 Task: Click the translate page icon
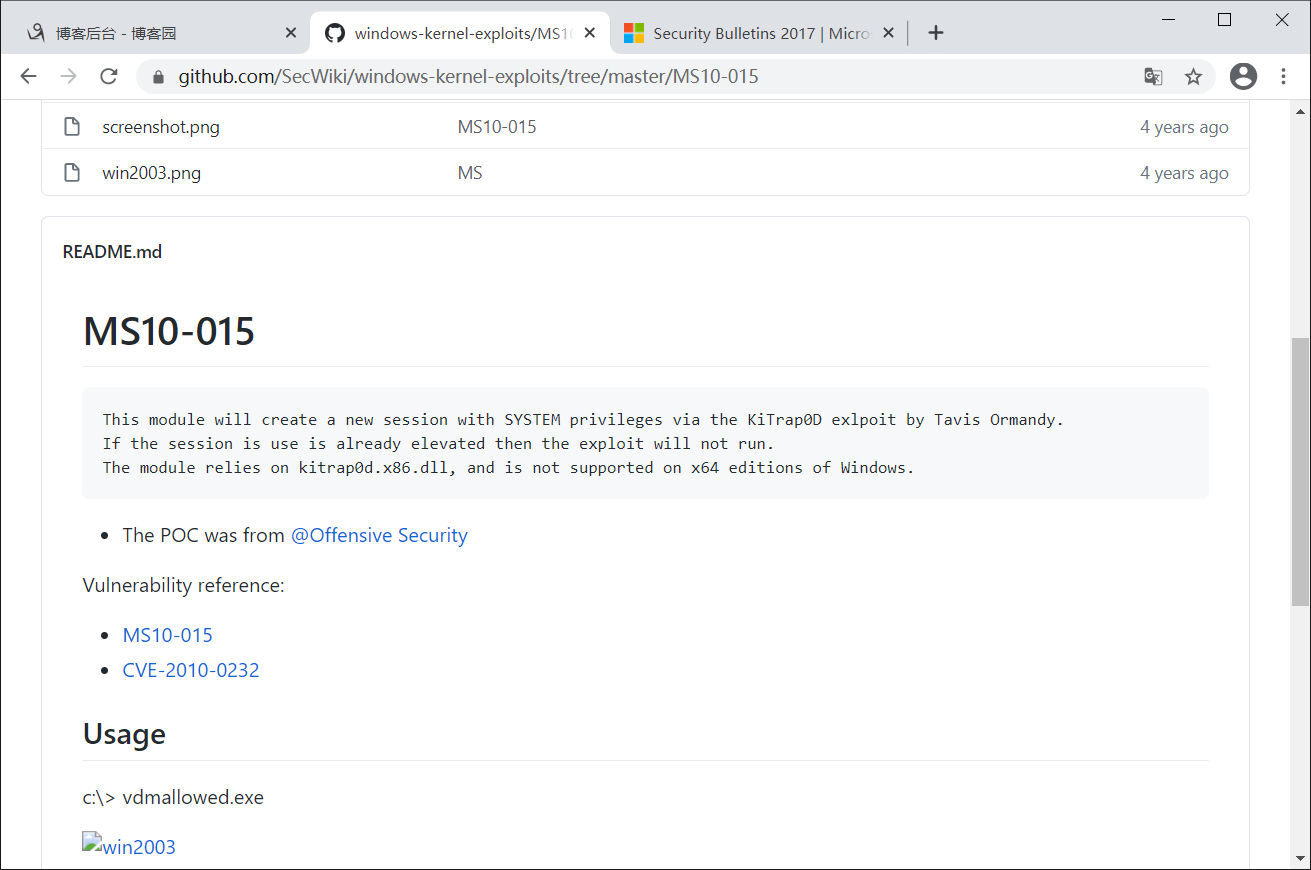pyautogui.click(x=1153, y=77)
